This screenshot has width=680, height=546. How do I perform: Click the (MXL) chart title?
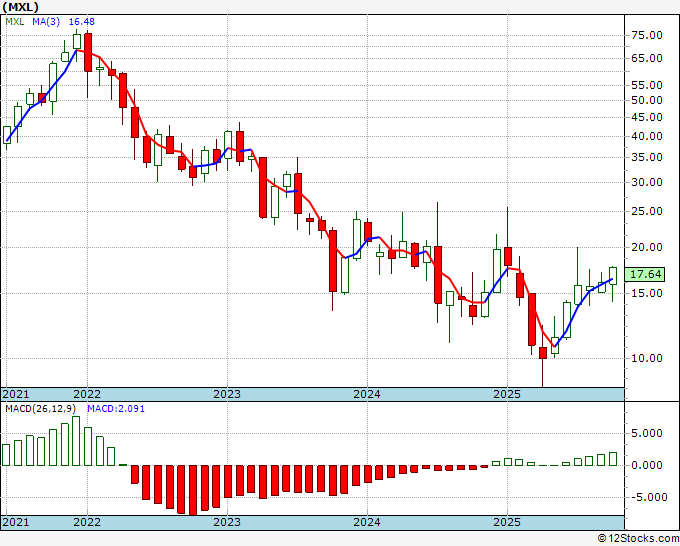(x=21, y=7)
